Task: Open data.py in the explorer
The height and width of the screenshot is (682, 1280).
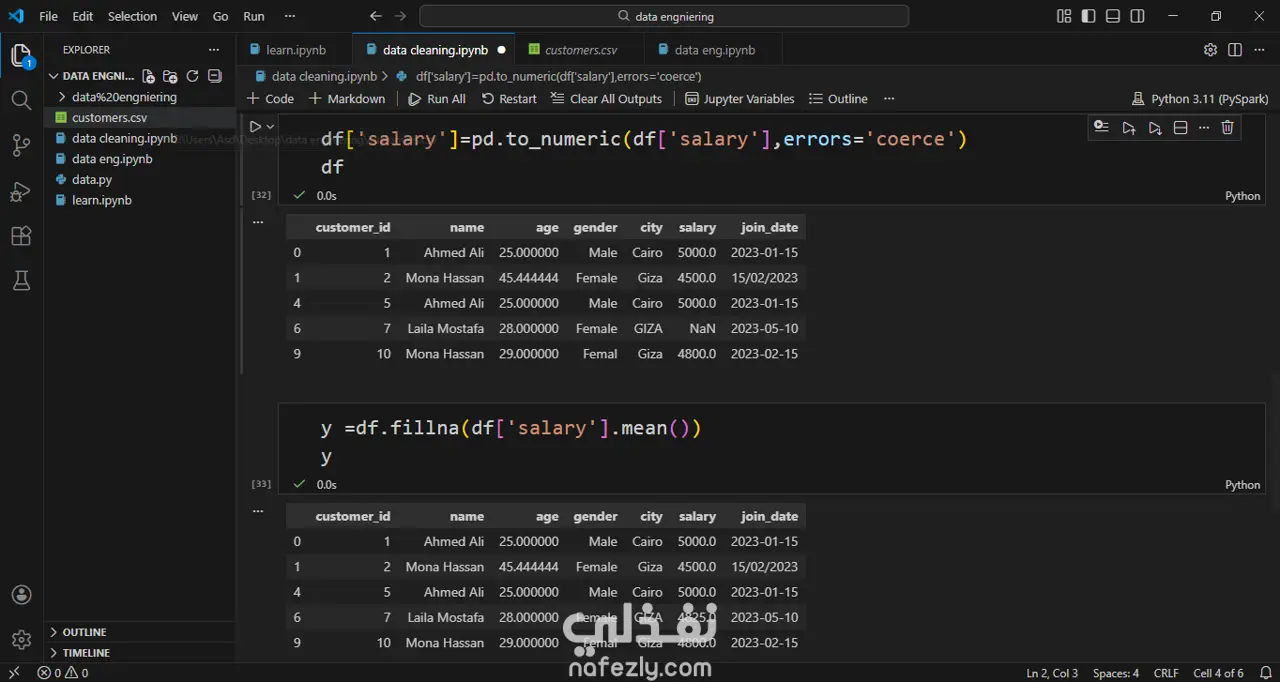Action: click(x=92, y=180)
